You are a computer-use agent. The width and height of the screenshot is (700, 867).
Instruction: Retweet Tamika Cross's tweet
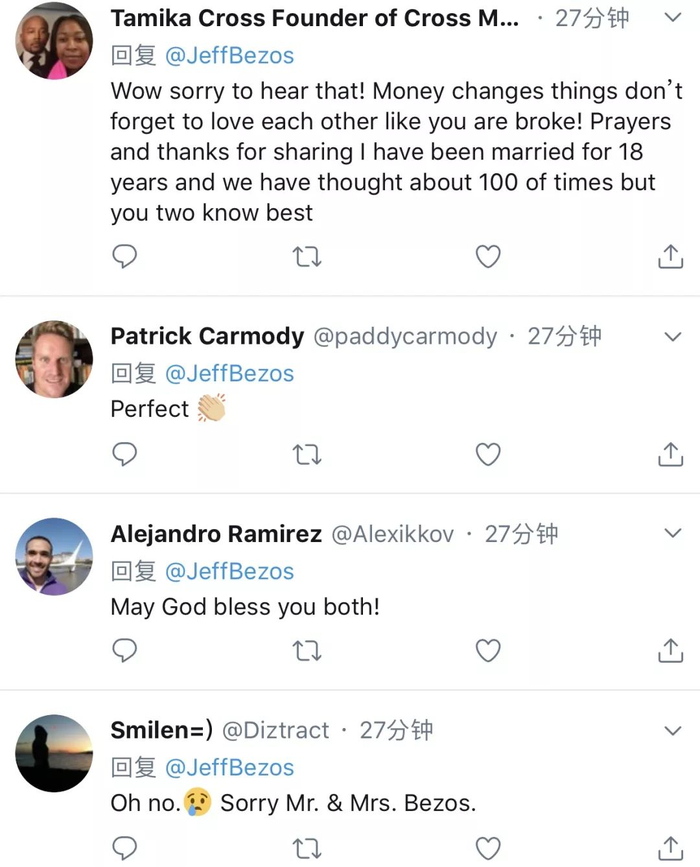306,257
